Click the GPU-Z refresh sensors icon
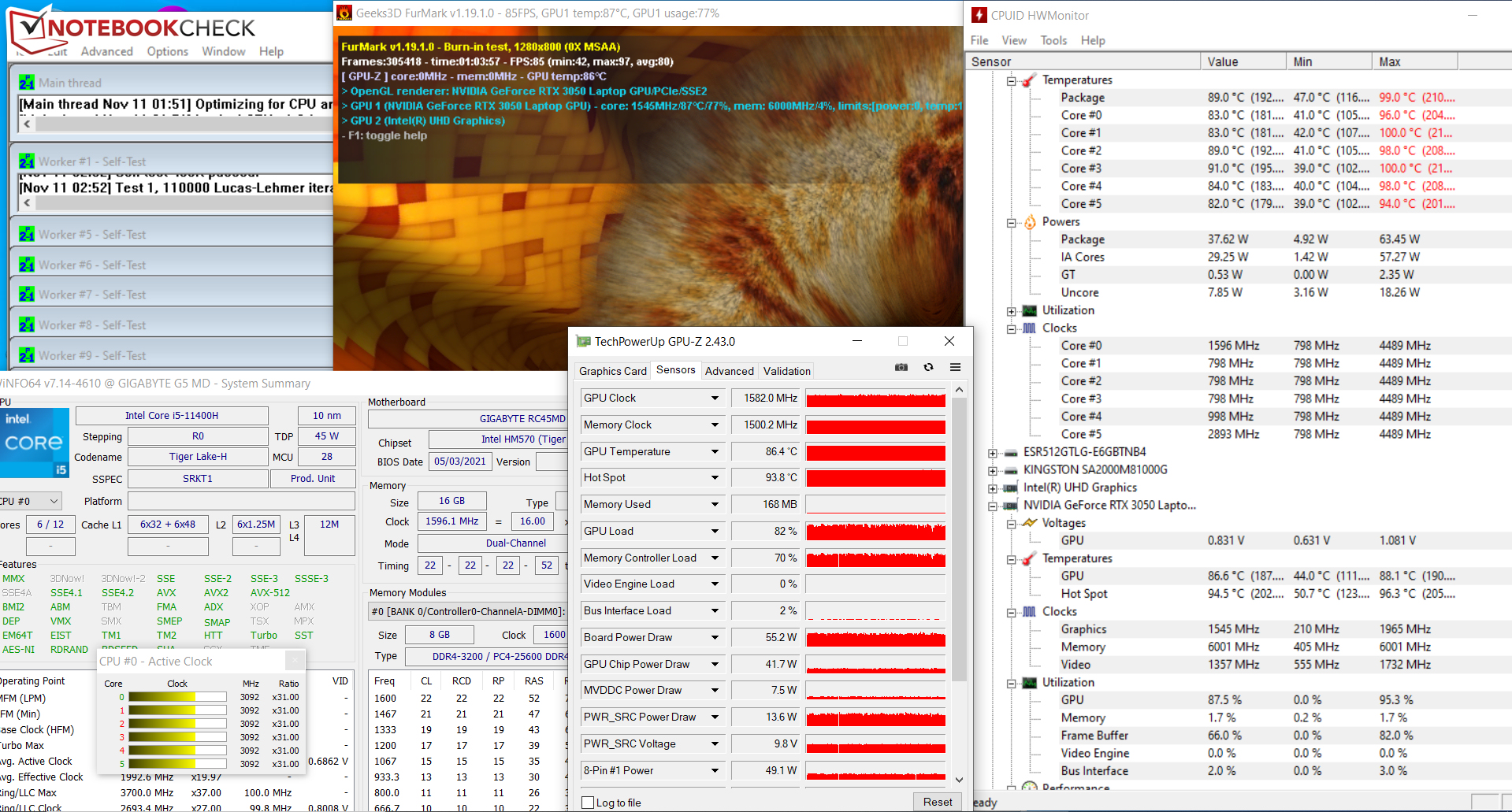Screen dimensions: 1512x812 point(928,367)
